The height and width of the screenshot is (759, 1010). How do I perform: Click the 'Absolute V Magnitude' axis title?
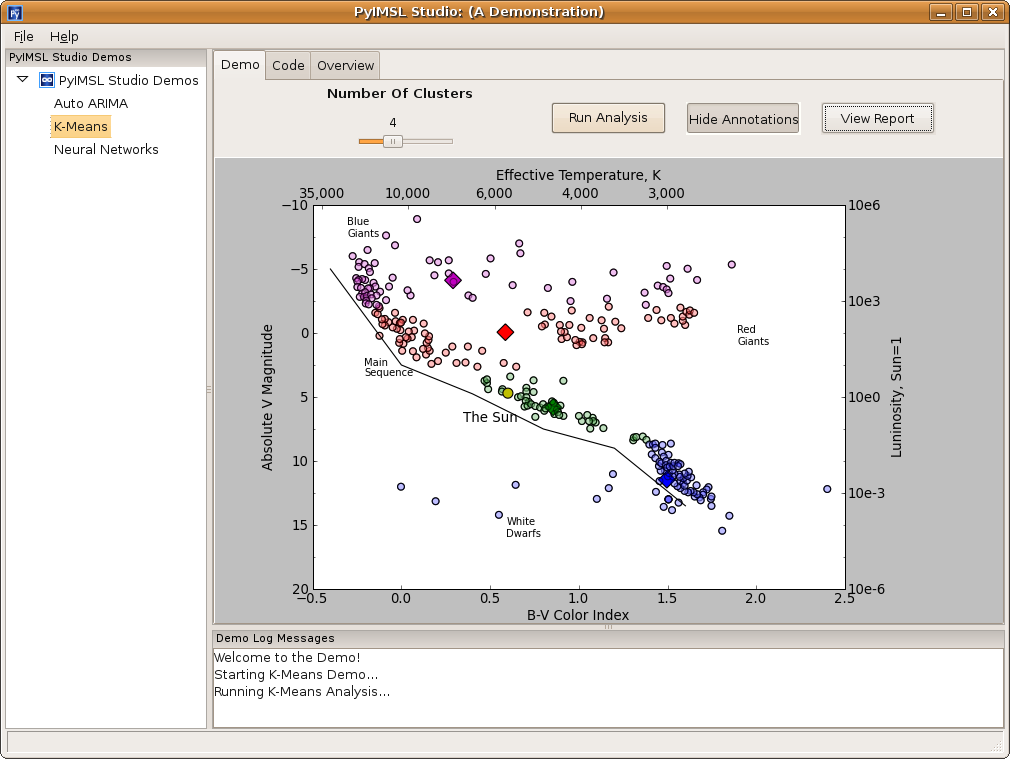point(267,398)
